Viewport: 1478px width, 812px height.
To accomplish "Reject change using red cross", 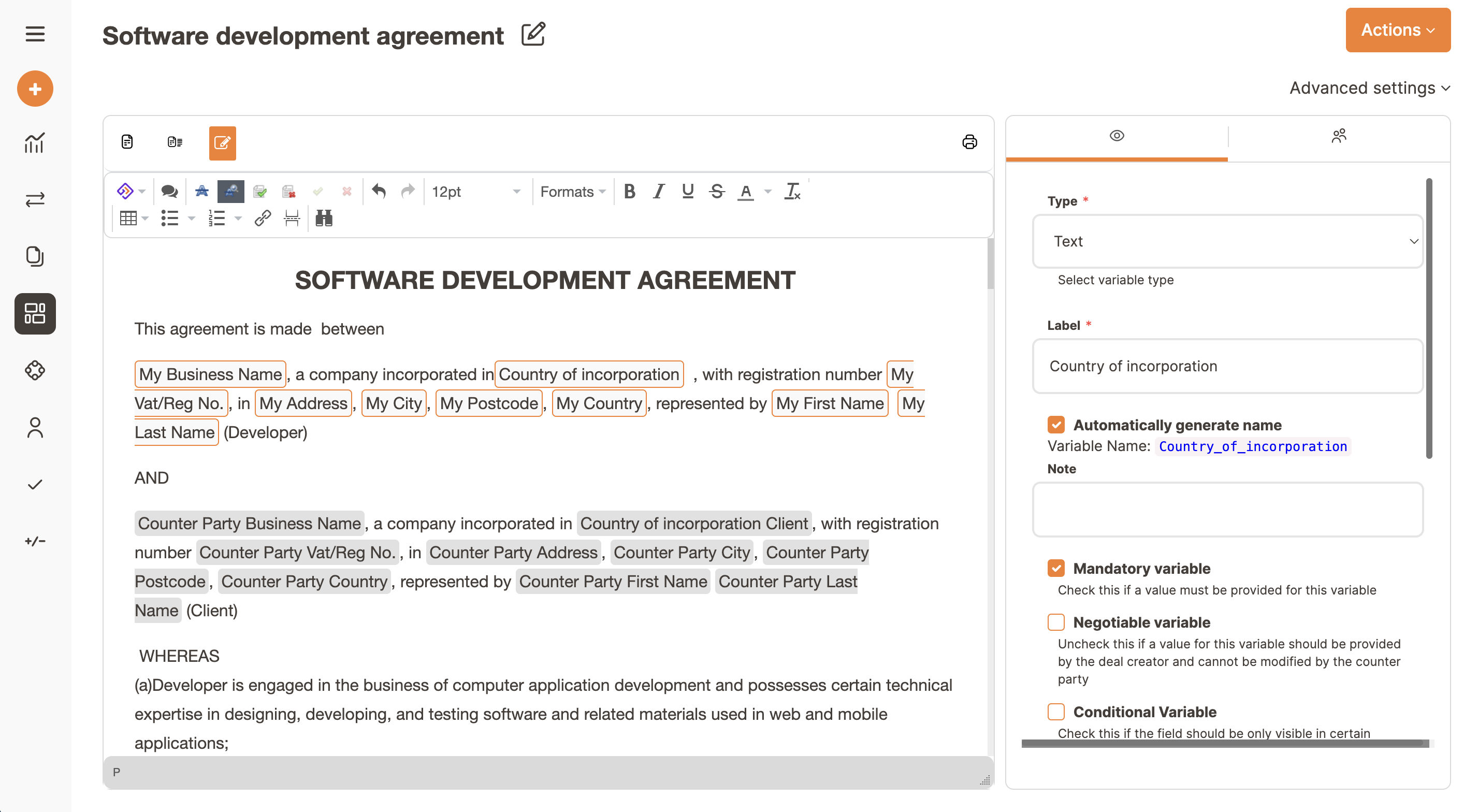I will 346,191.
